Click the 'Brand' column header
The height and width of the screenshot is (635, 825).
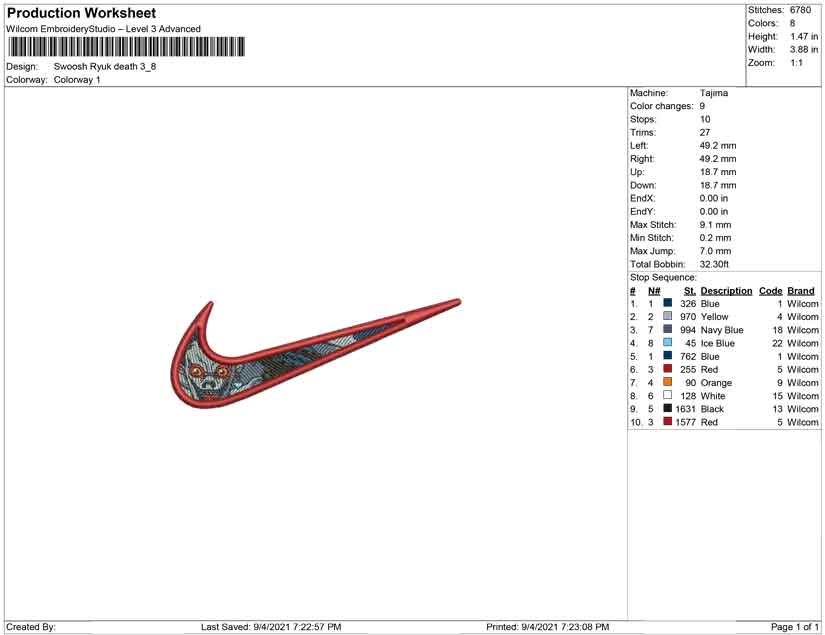coord(801,291)
